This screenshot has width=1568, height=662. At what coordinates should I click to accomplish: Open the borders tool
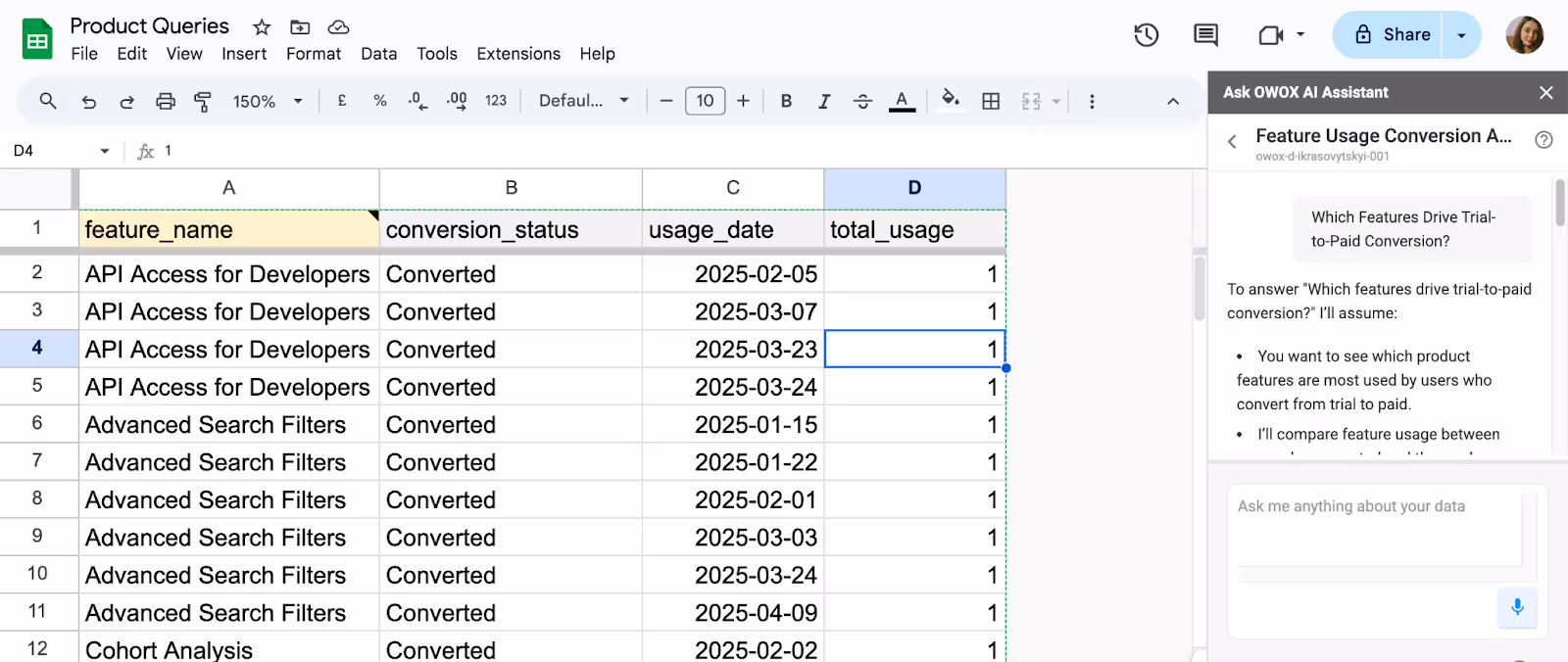[991, 101]
